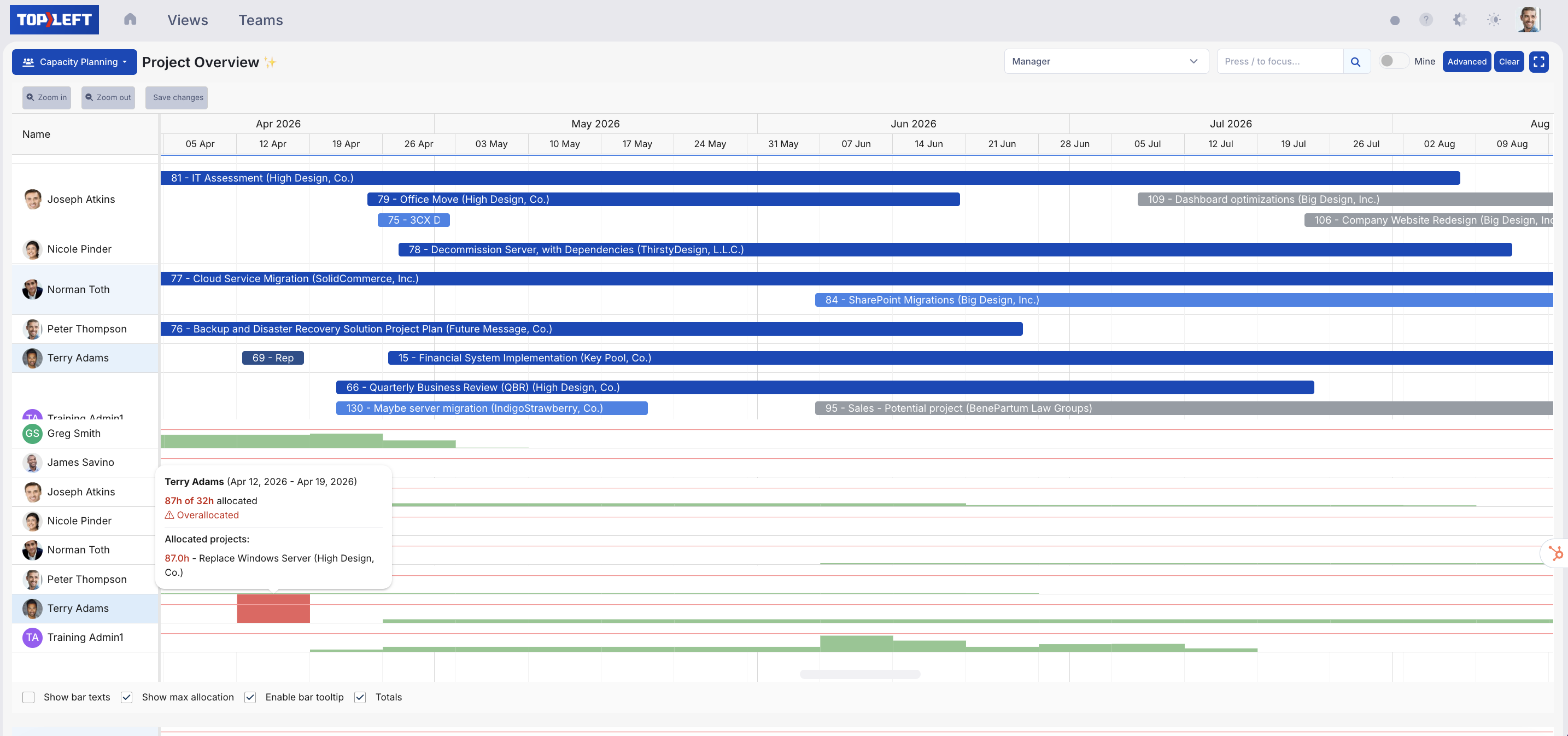Expand the Capacity Planning dropdown
This screenshot has width=1568, height=736.
(74, 61)
